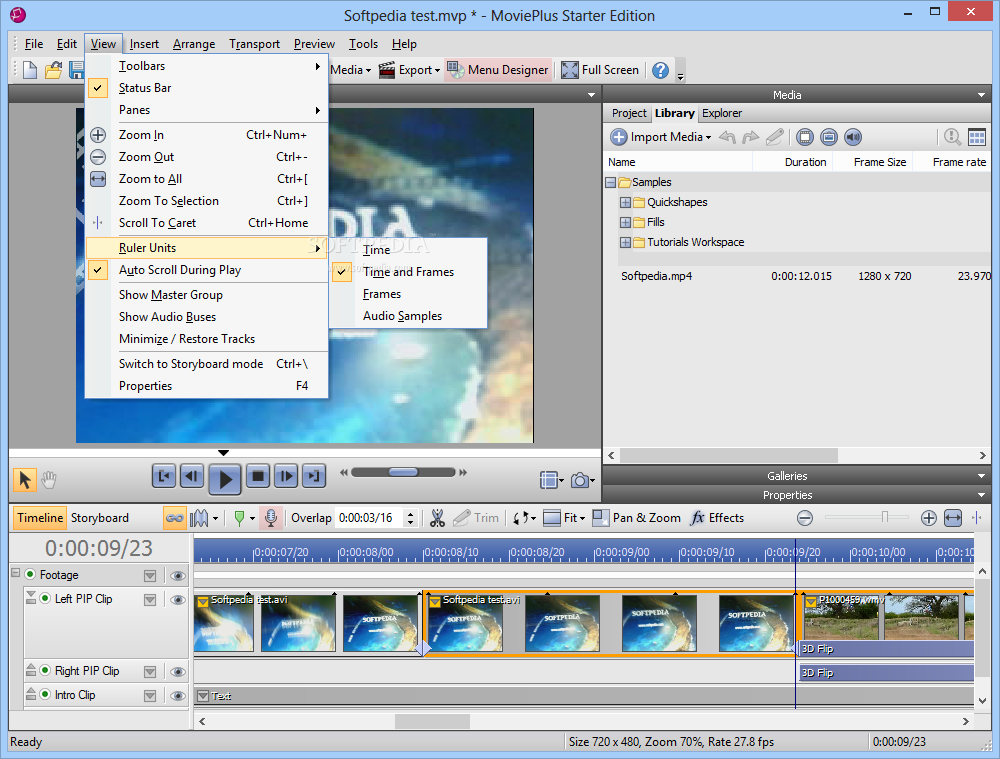Click the Pan & Zoom icon
This screenshot has width=1000, height=759.
point(600,518)
